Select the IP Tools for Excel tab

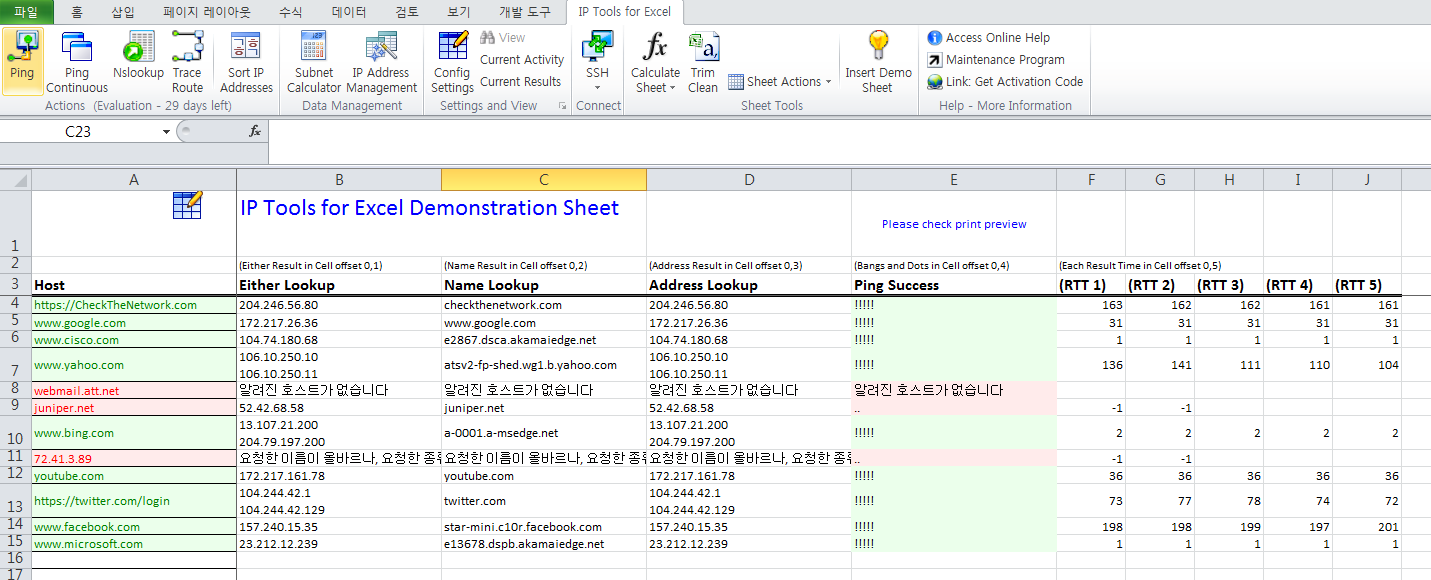[x=624, y=12]
